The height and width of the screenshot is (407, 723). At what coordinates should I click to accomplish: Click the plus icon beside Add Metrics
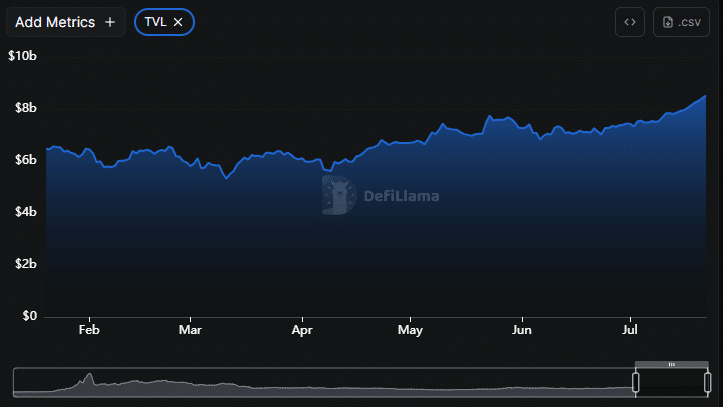click(110, 22)
